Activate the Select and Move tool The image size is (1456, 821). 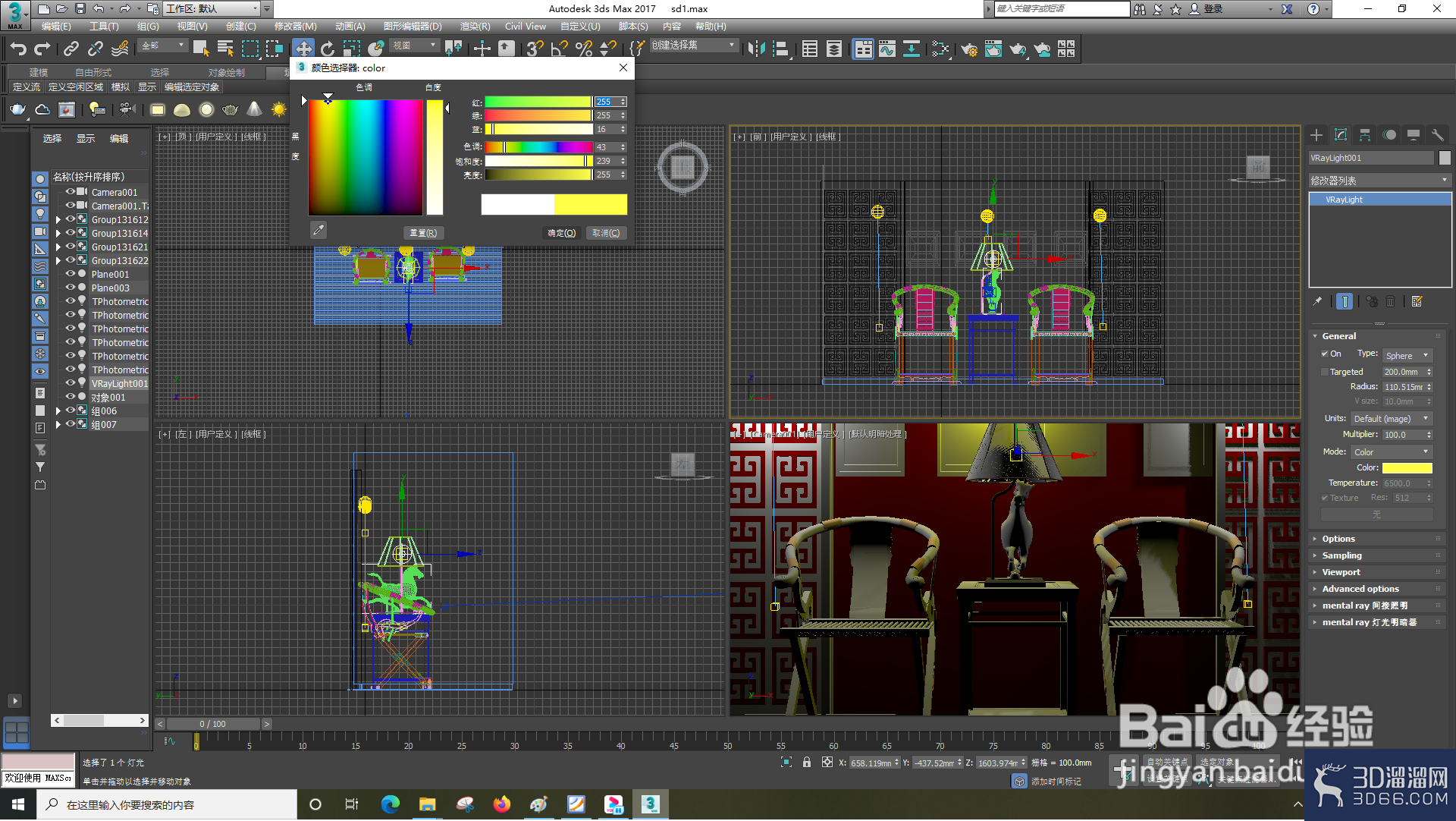click(303, 49)
